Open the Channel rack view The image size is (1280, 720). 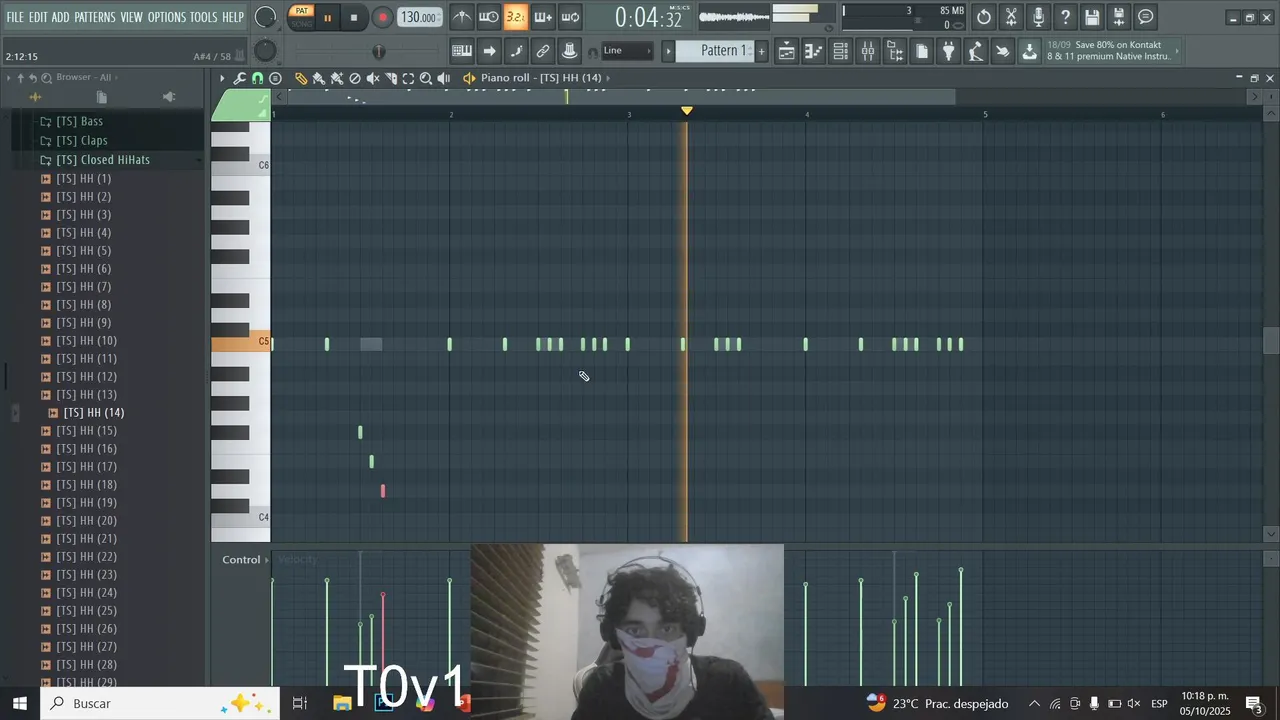pyautogui.click(x=841, y=51)
